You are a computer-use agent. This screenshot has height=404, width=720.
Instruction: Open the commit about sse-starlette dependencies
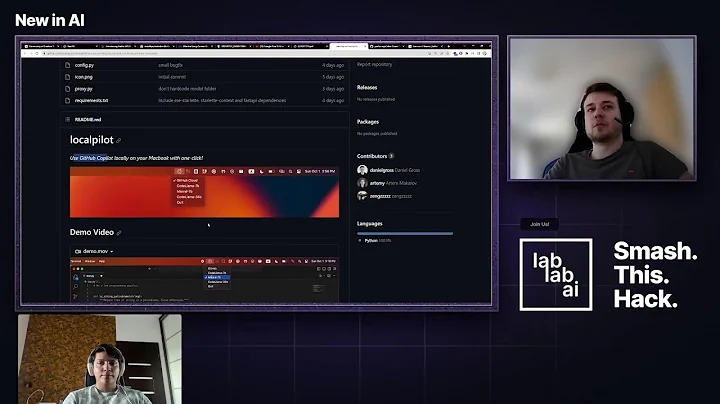222,100
